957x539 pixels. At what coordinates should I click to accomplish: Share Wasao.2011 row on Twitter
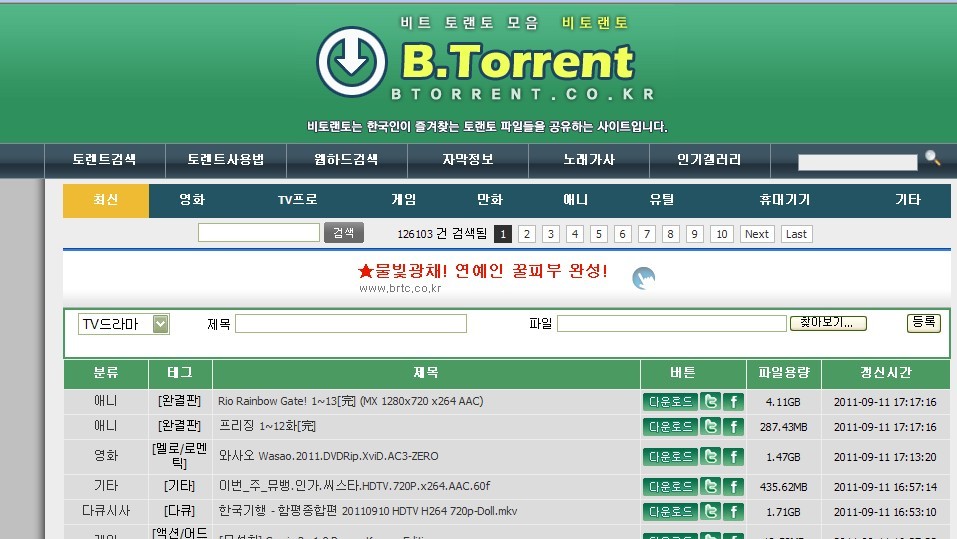(x=710, y=457)
